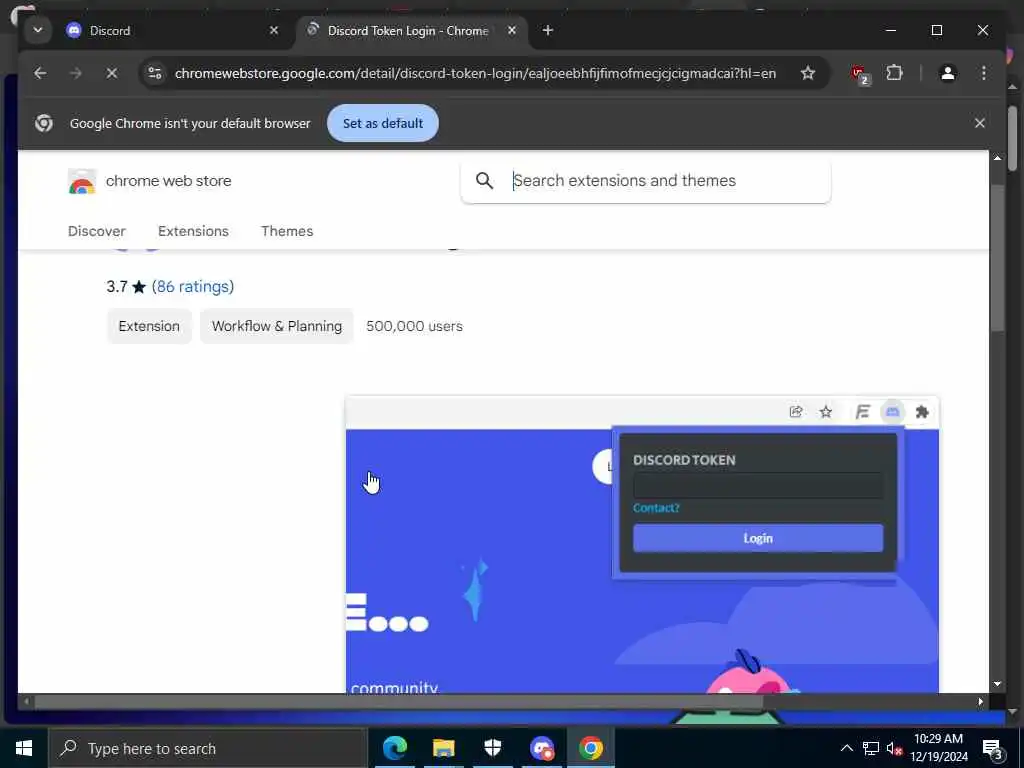View site information icon in address bar
This screenshot has width=1024, height=768.
pyautogui.click(x=155, y=73)
